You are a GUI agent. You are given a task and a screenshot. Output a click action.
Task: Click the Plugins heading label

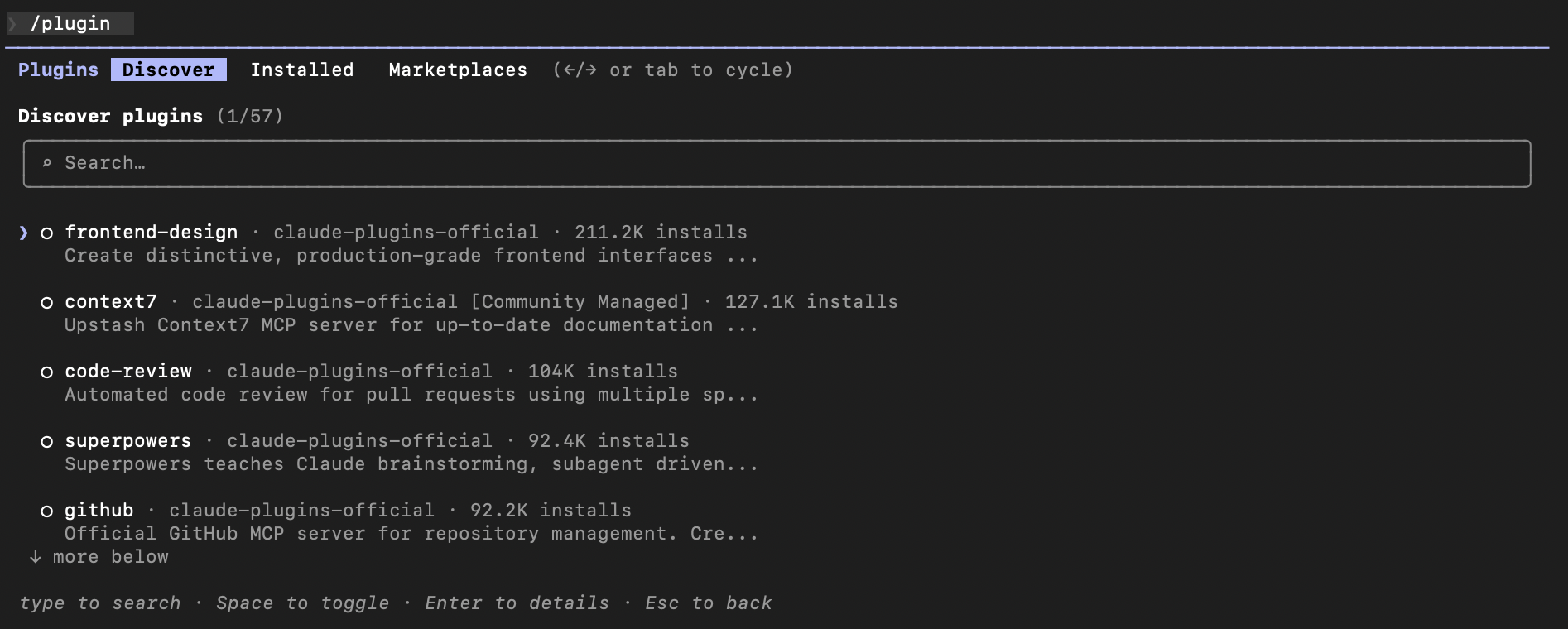pos(58,70)
